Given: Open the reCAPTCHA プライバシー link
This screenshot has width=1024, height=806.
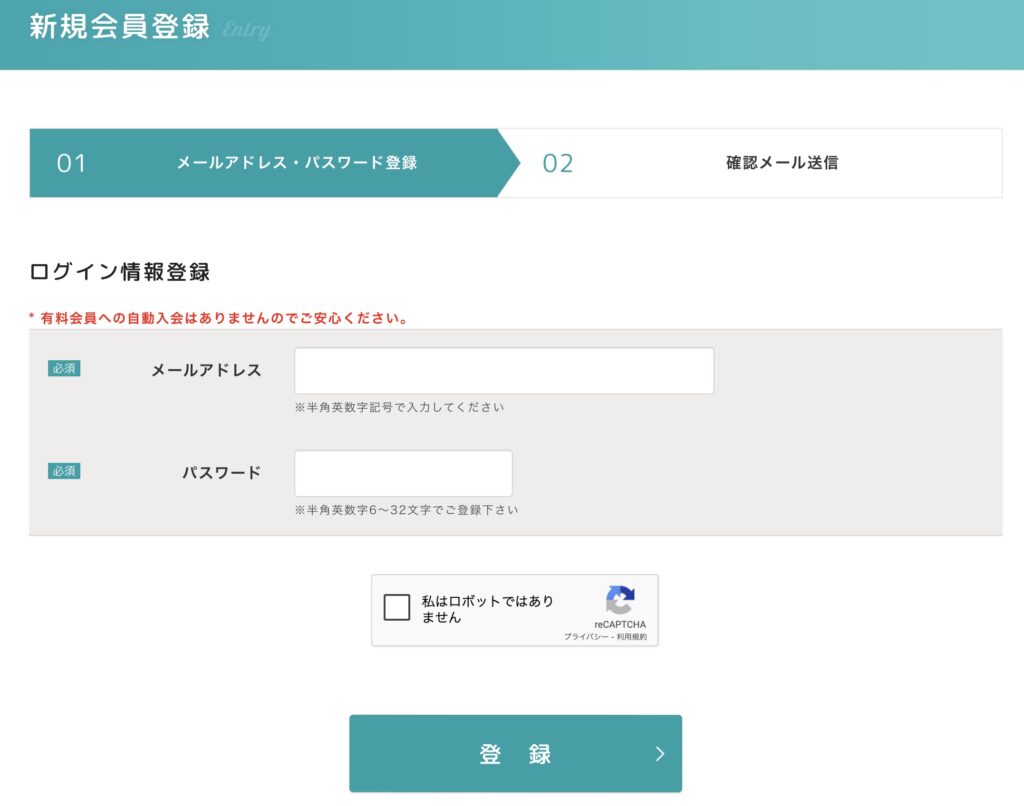Looking at the screenshot, I should [x=583, y=637].
